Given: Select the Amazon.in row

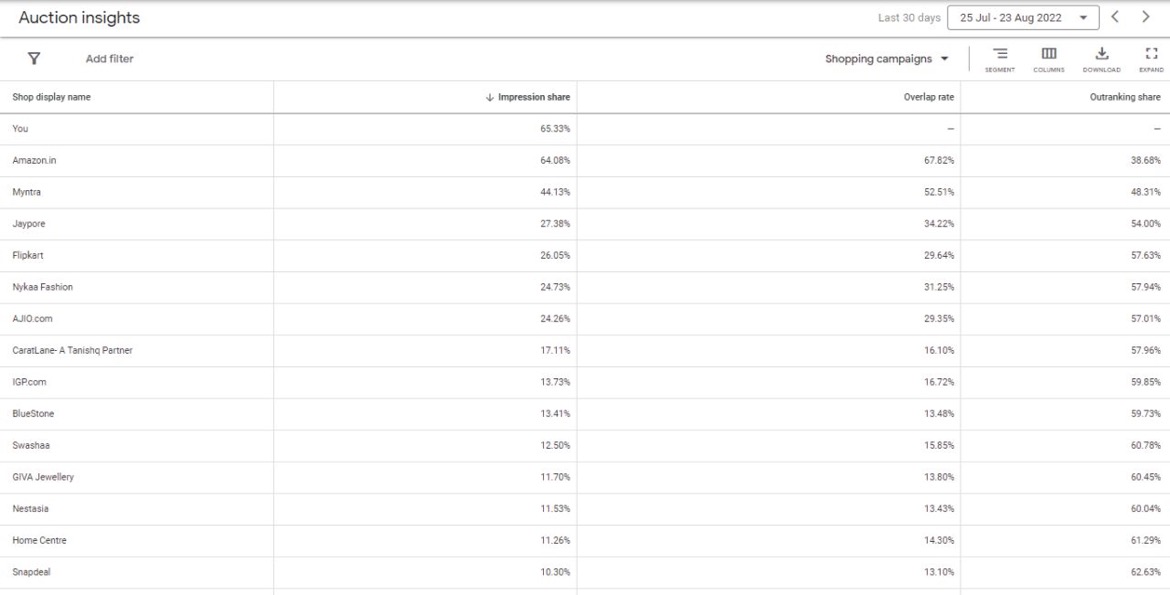Looking at the screenshot, I should pyautogui.click(x=585, y=161).
